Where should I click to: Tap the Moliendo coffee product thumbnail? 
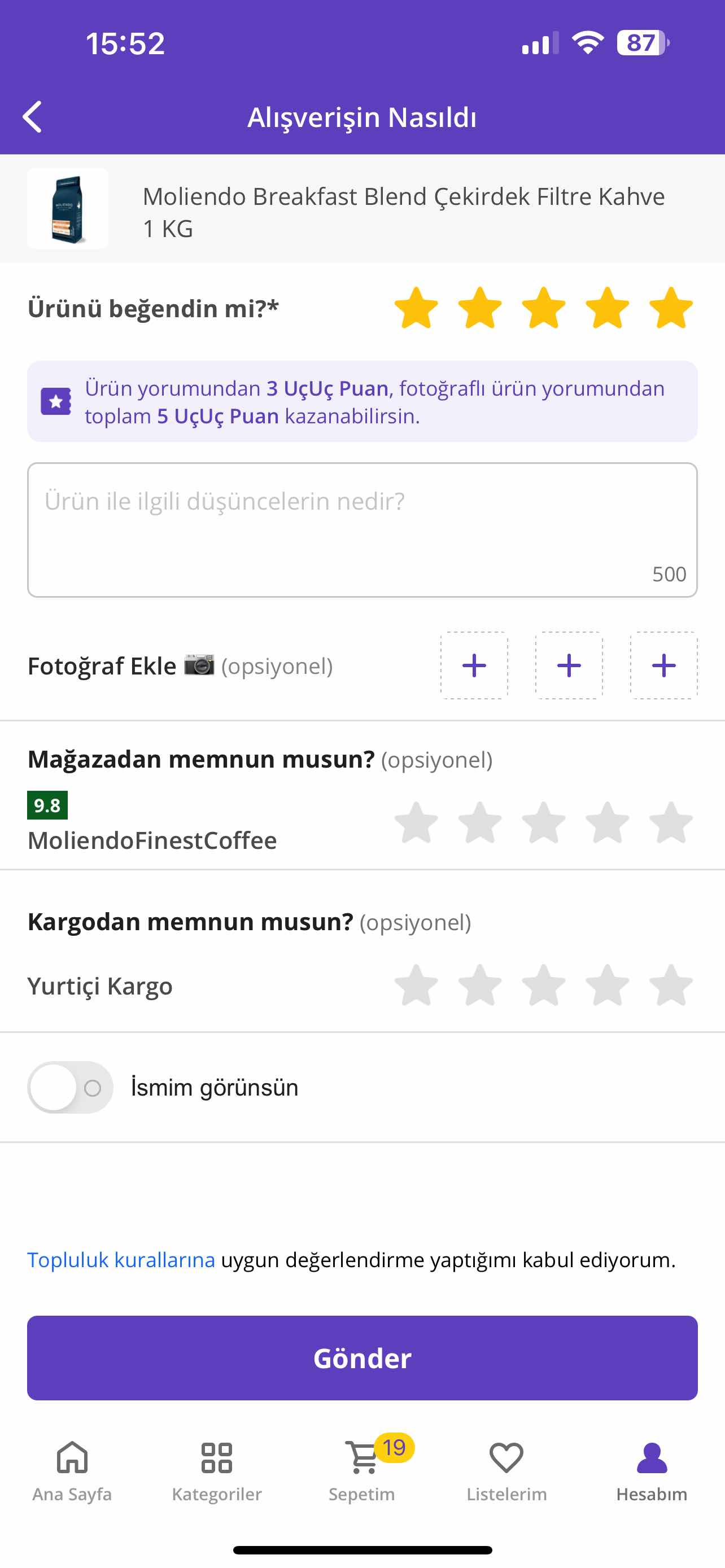(68, 208)
